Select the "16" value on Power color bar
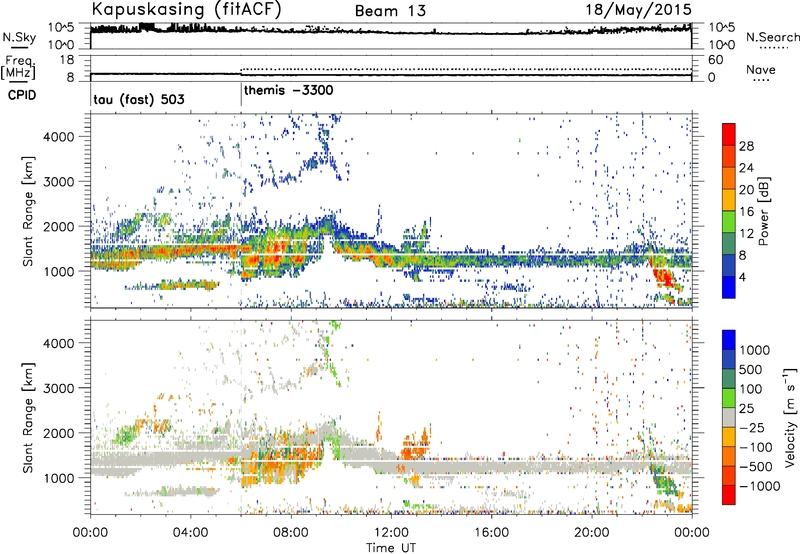Image resolution: width=800 pixels, height=554 pixels. pyautogui.click(x=746, y=211)
